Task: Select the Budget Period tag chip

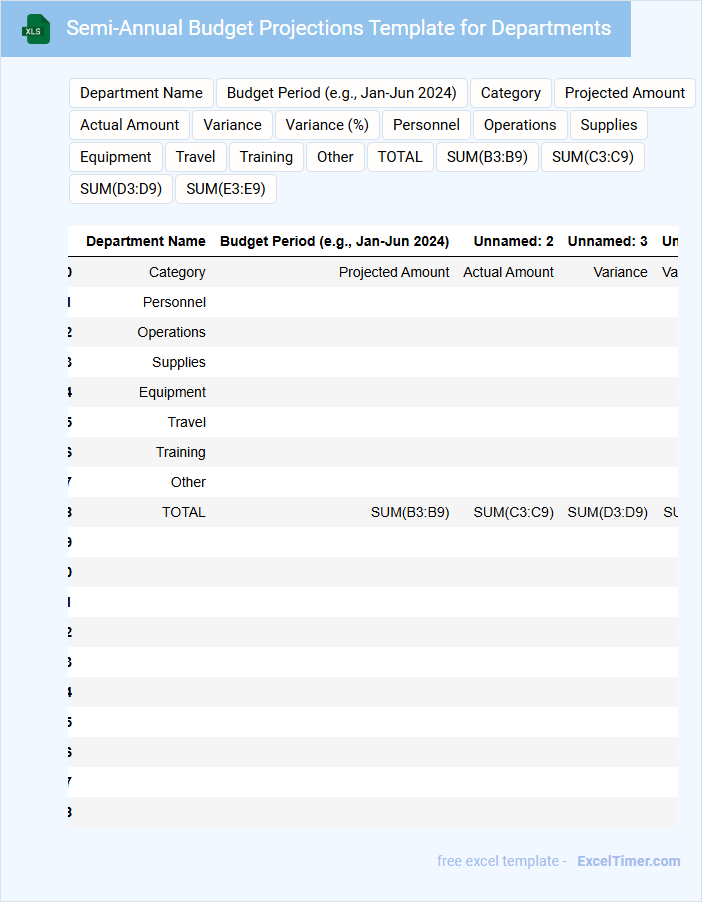Action: [341, 93]
